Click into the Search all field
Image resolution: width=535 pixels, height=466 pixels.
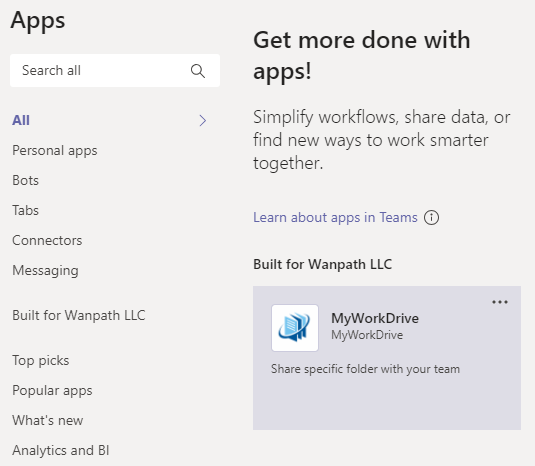(x=115, y=71)
